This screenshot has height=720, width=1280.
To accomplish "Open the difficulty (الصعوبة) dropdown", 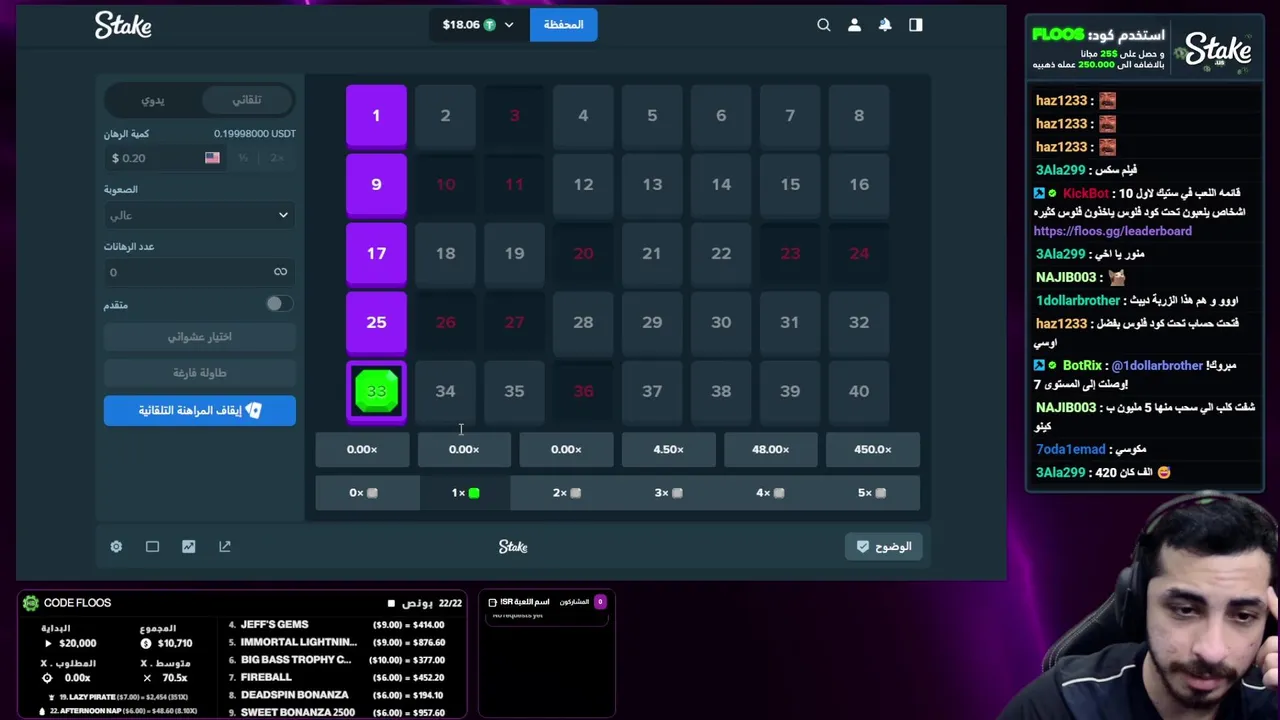I will [x=200, y=215].
